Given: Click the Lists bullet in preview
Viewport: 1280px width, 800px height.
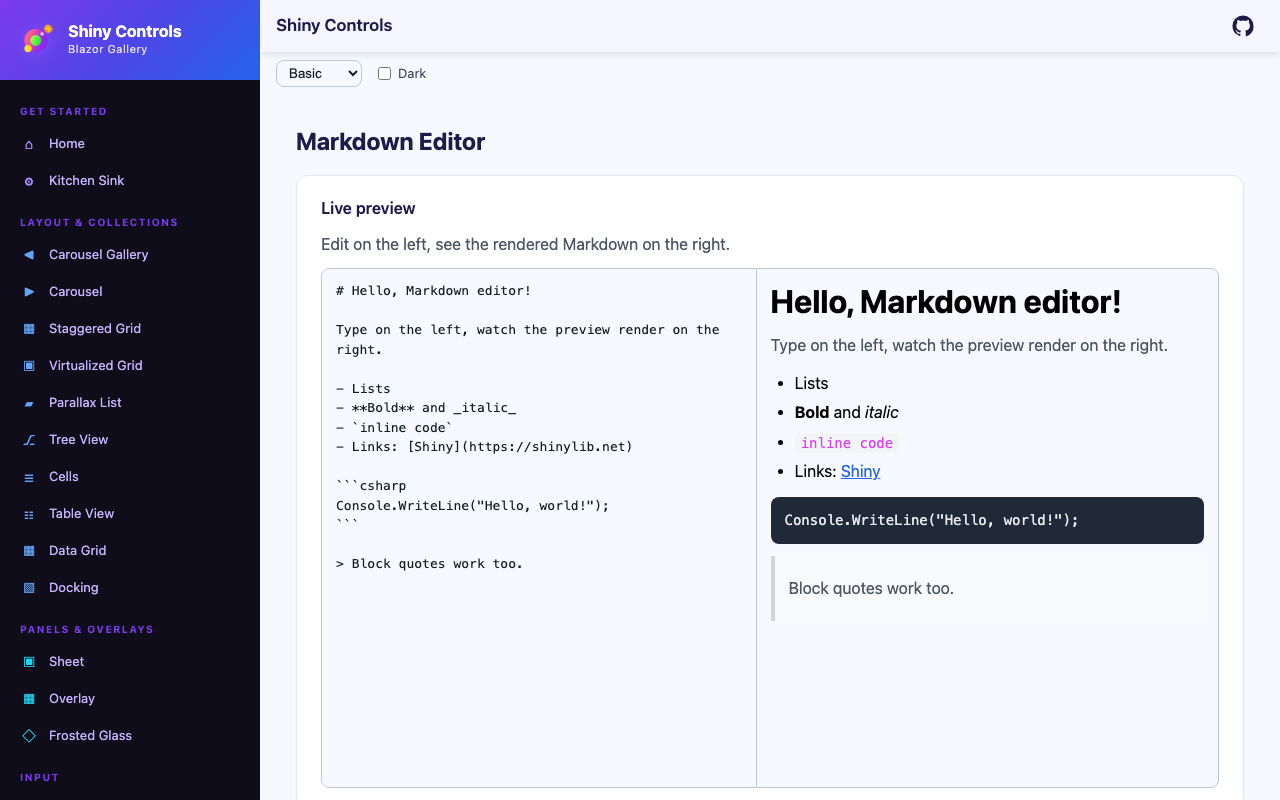Looking at the screenshot, I should coord(811,384).
